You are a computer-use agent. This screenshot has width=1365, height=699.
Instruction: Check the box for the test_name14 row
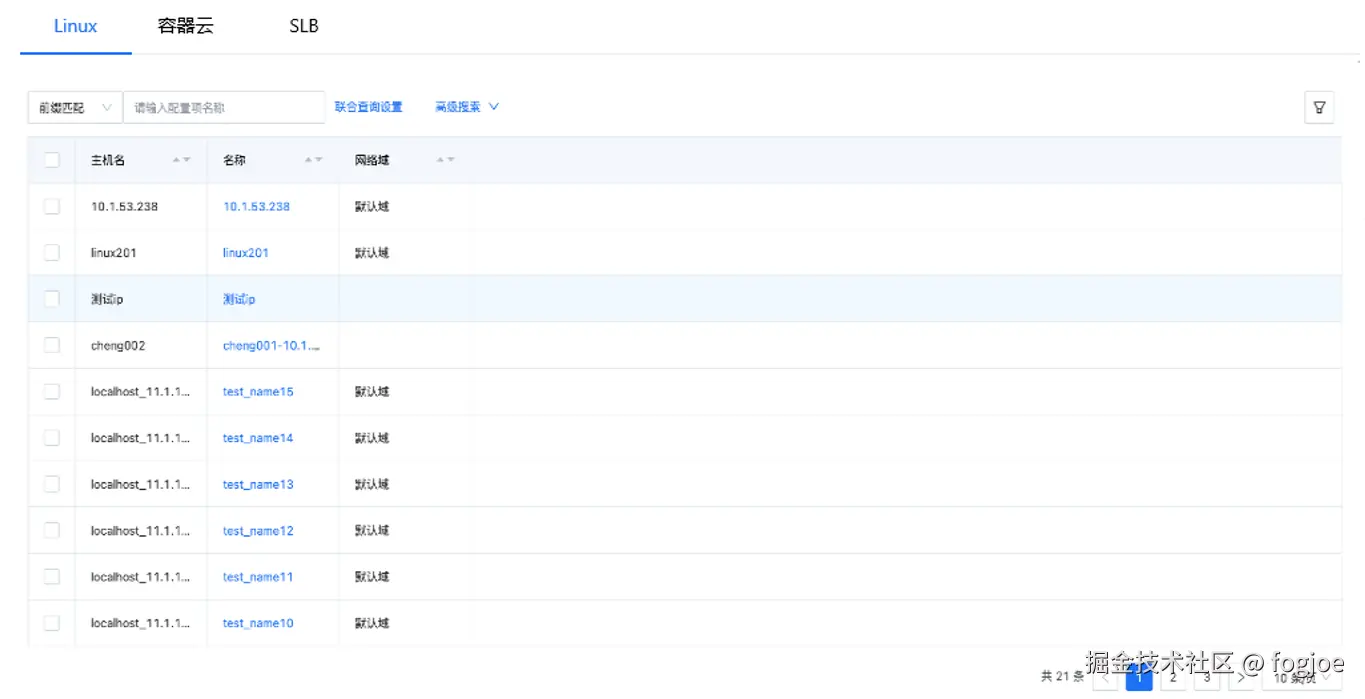click(52, 438)
